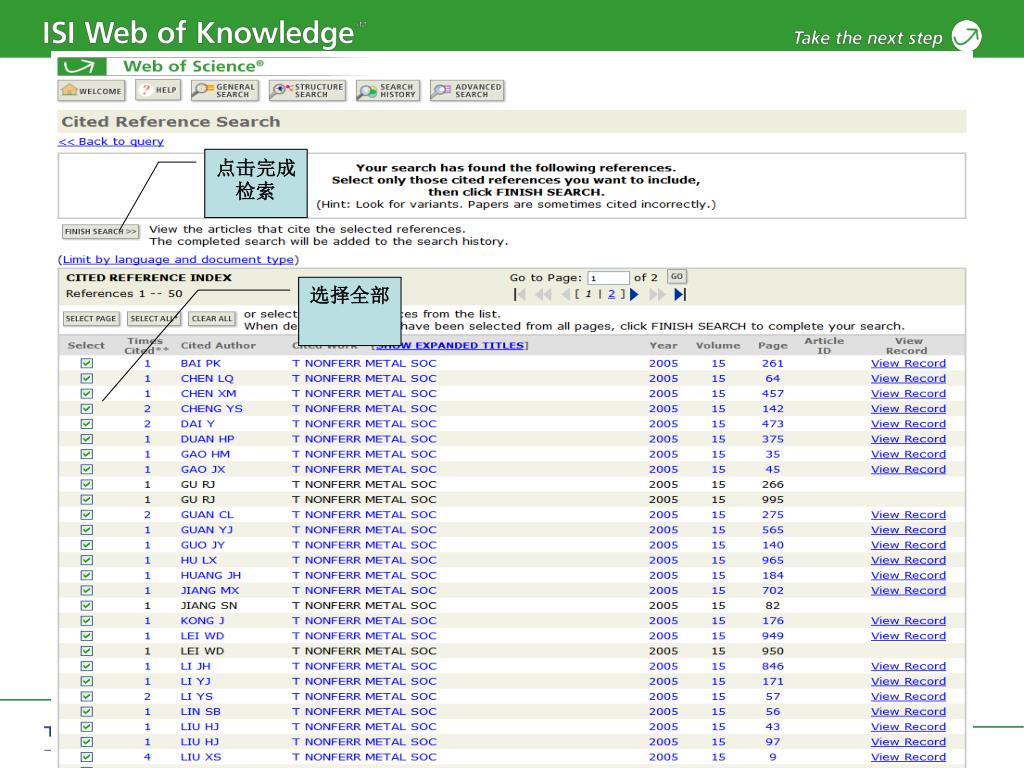The width and height of the screenshot is (1024, 768).
Task: Open the Welcome page button
Action: (91, 91)
